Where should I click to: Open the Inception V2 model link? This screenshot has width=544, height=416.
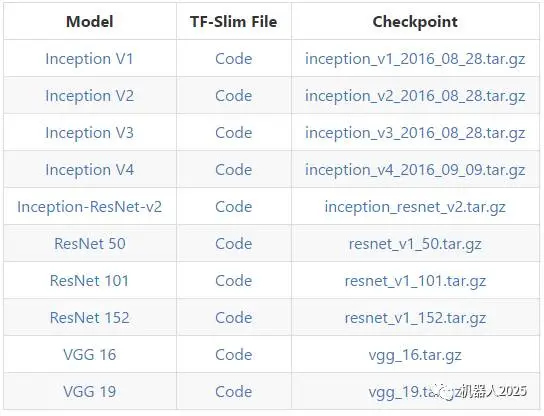(90, 96)
